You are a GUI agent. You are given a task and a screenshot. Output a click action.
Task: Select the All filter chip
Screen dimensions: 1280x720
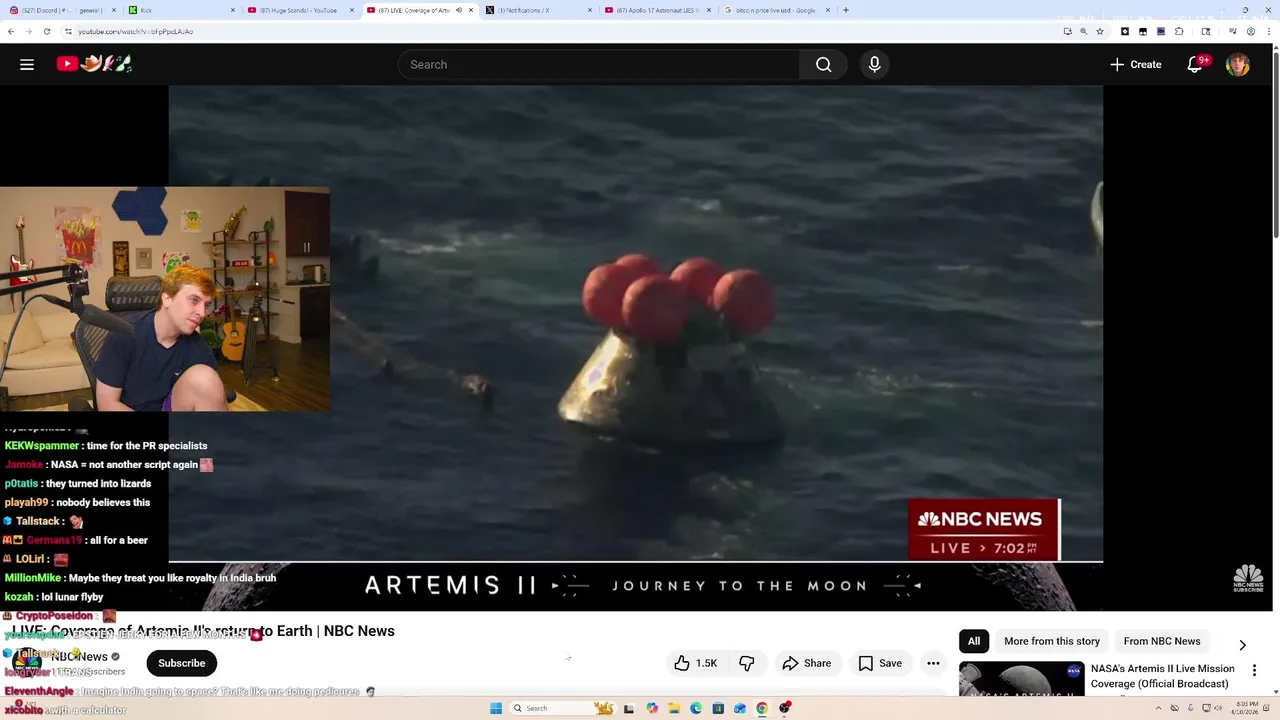(973, 641)
